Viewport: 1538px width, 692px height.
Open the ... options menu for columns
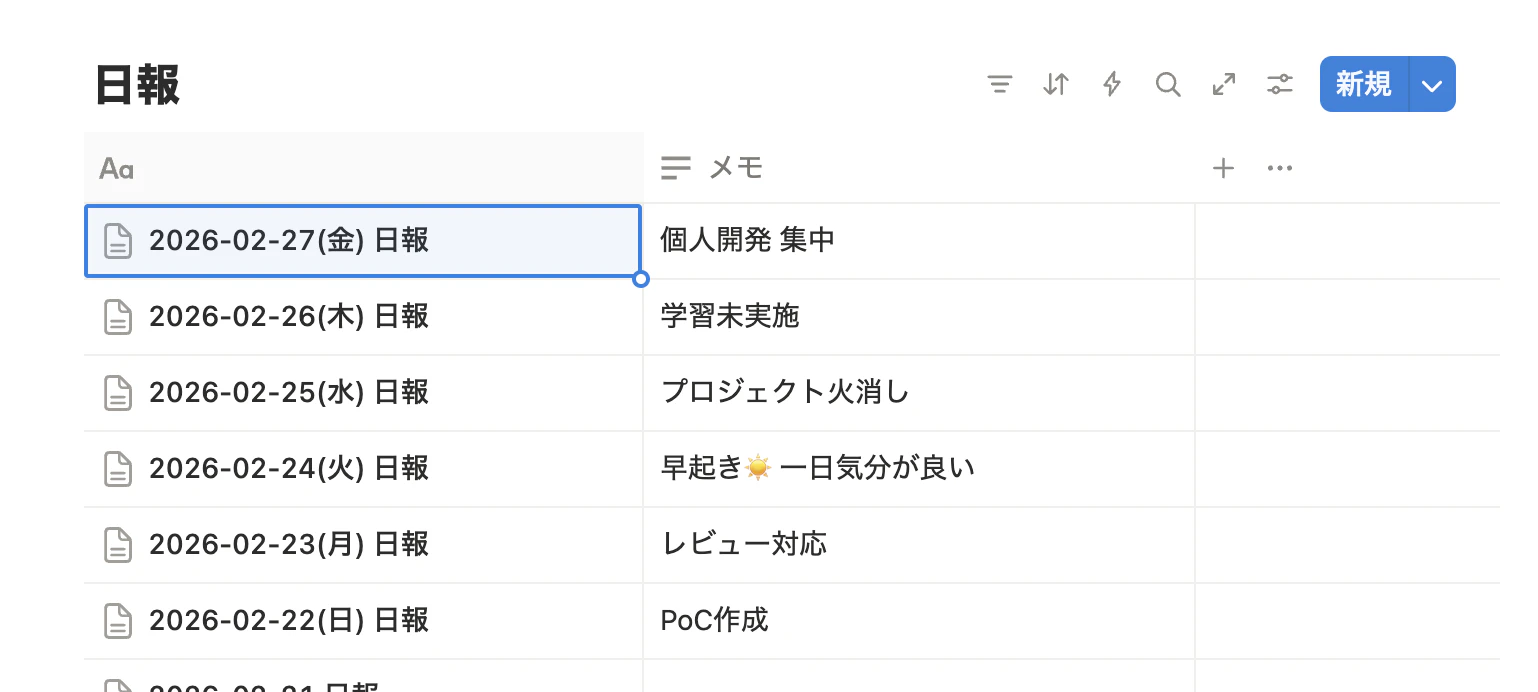coord(1279,168)
